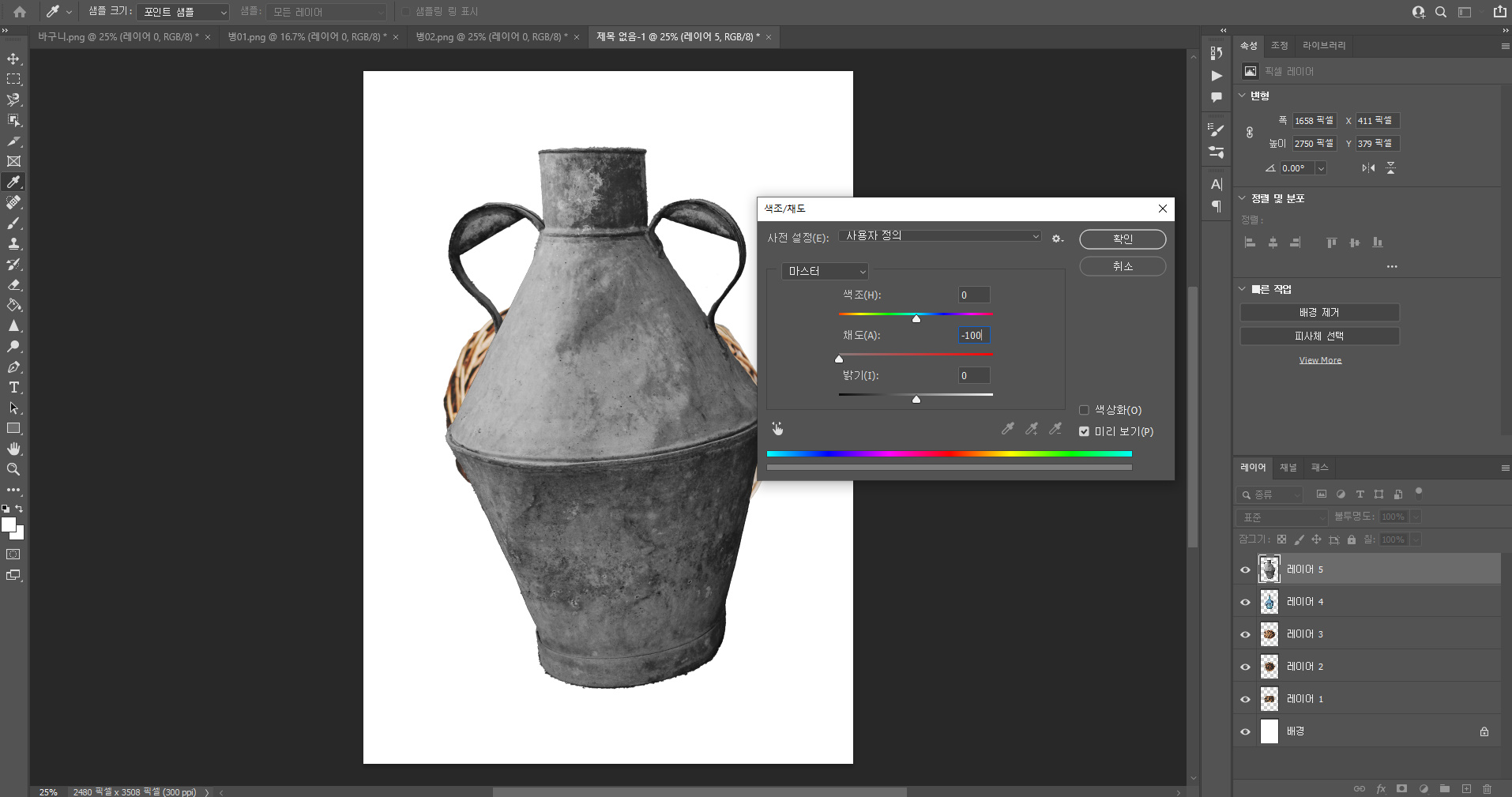Click the add layer mask icon

point(1401,789)
